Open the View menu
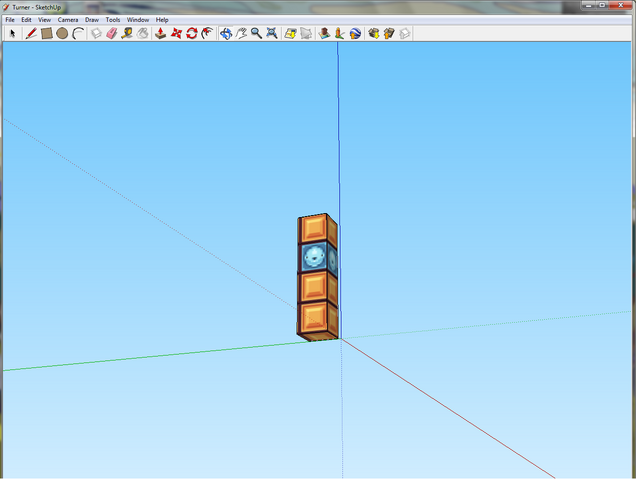Image resolution: width=636 pixels, height=479 pixels. click(x=45, y=19)
